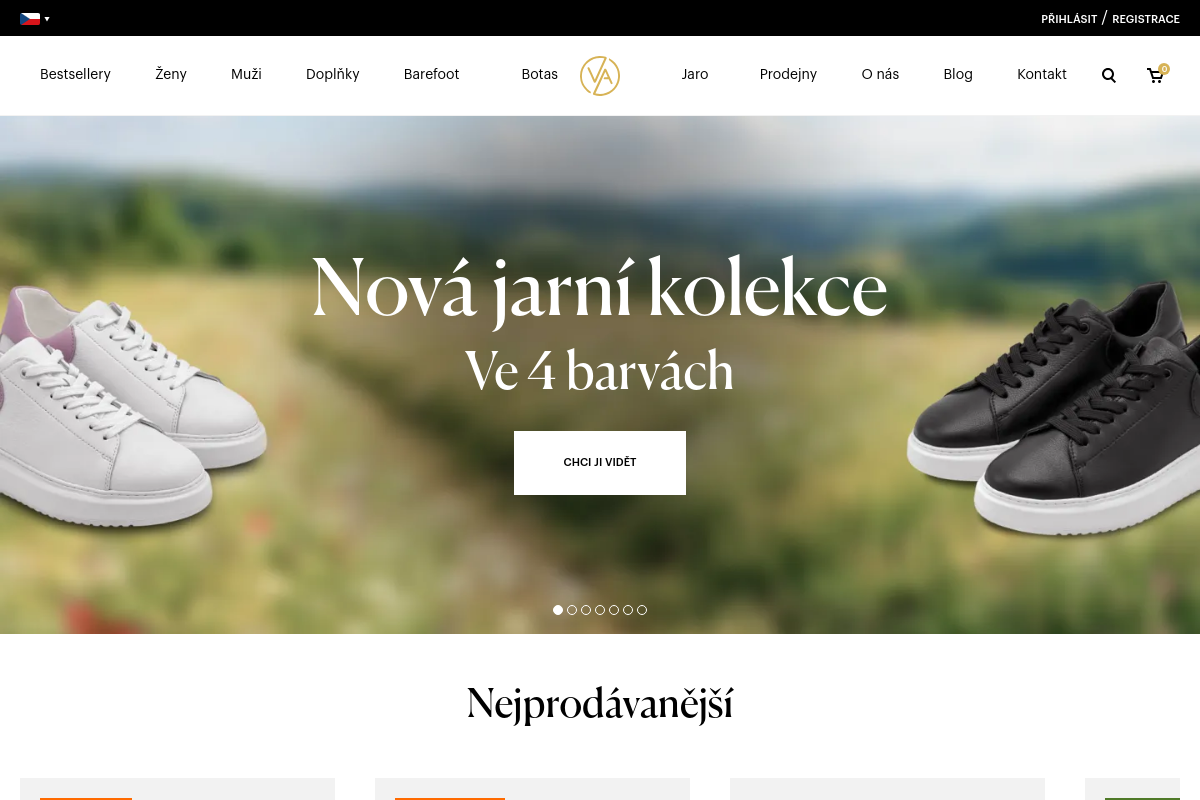This screenshot has height=800, width=1200.
Task: Go to Bestsellery in navigation
Action: click(x=75, y=74)
